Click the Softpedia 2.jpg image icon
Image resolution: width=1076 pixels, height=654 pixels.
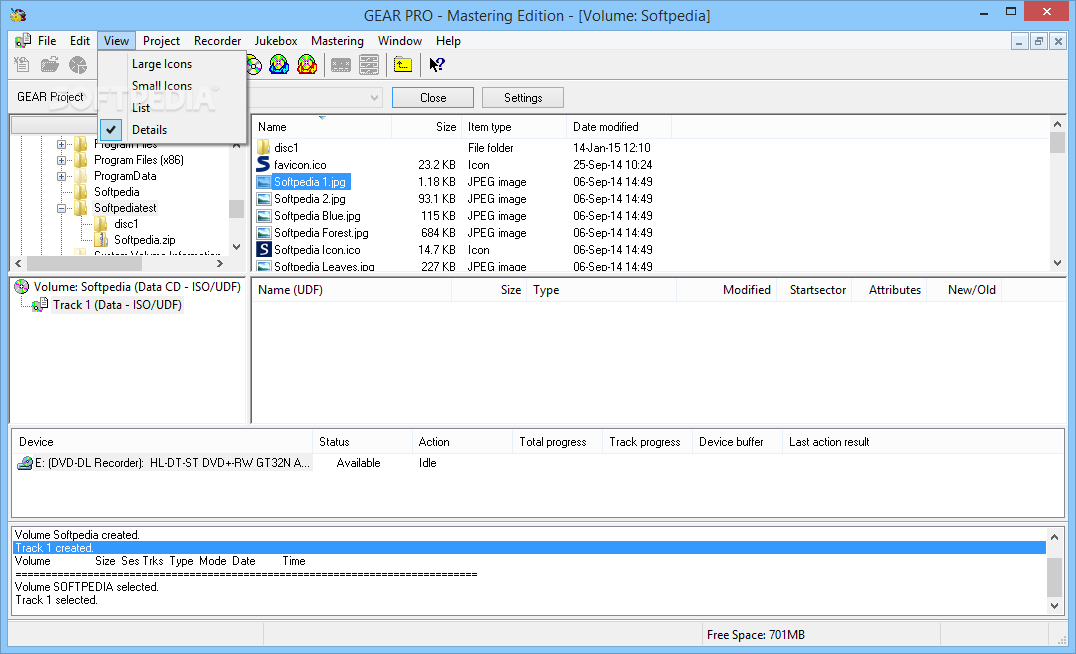[264, 199]
